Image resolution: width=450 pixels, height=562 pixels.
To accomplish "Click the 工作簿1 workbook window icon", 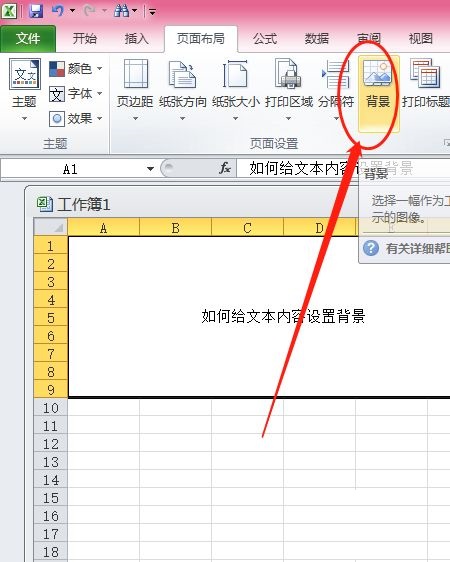I will [x=44, y=204].
